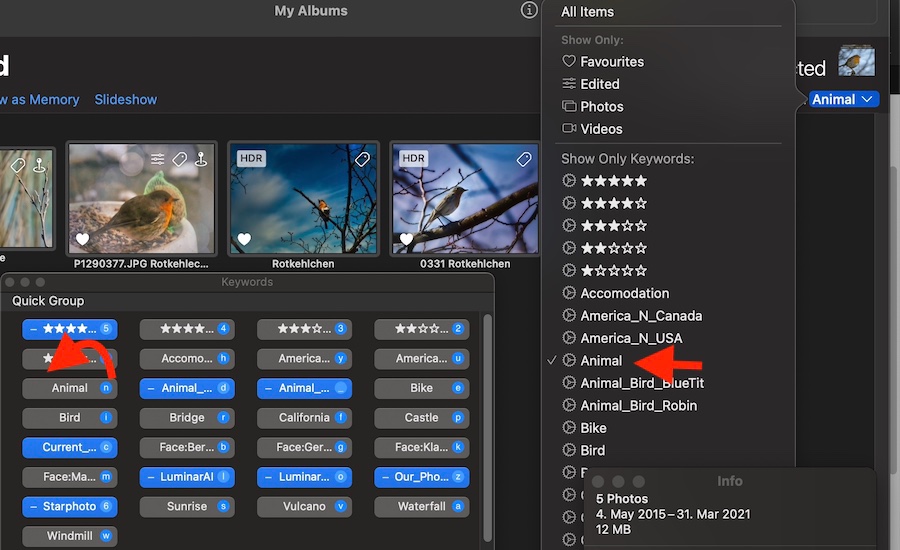This screenshot has width=900, height=550.
Task: Click the Windmill keyword button
Action: [69, 536]
